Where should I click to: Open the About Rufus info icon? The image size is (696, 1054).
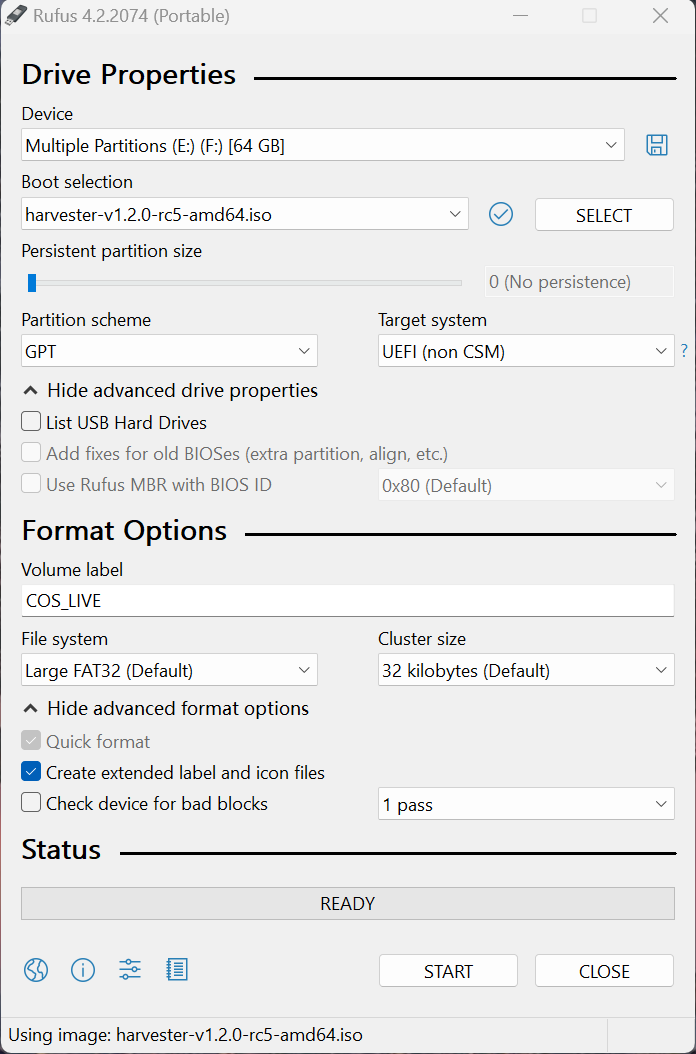pyautogui.click(x=82, y=969)
